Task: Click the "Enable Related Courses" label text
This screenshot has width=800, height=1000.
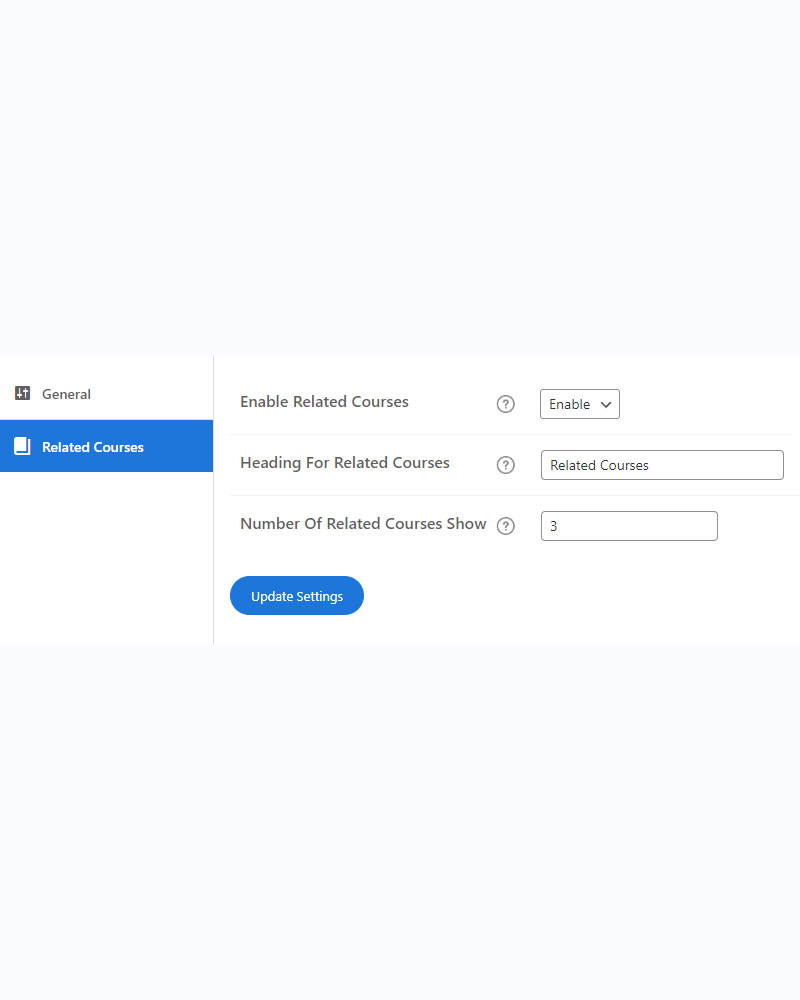Action: 324,402
